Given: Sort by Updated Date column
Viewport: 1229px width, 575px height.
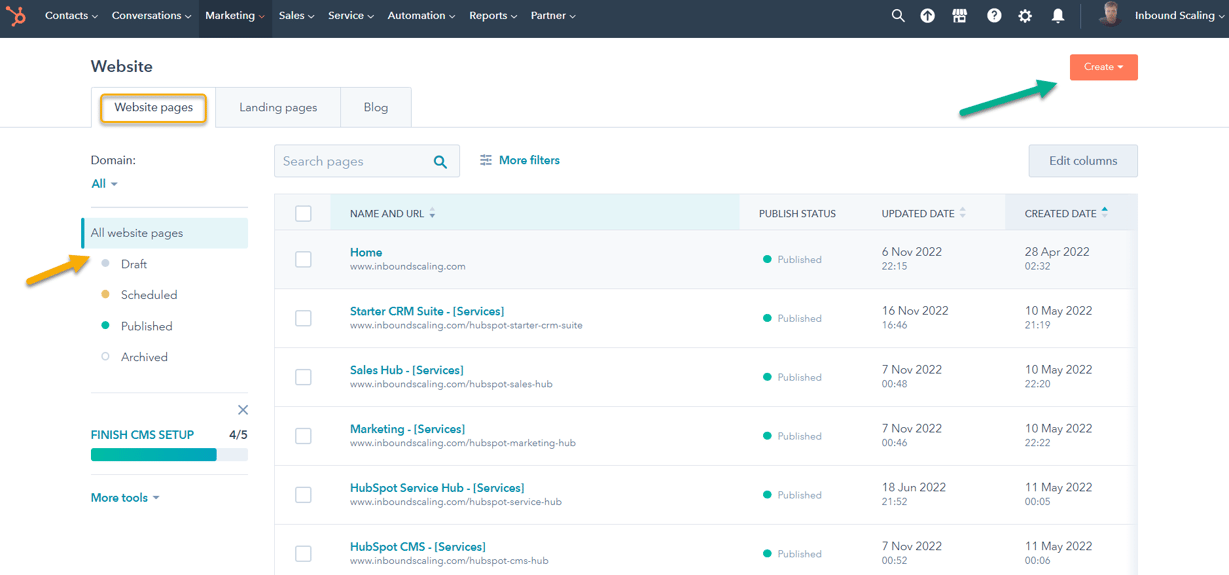Looking at the screenshot, I should (x=924, y=214).
